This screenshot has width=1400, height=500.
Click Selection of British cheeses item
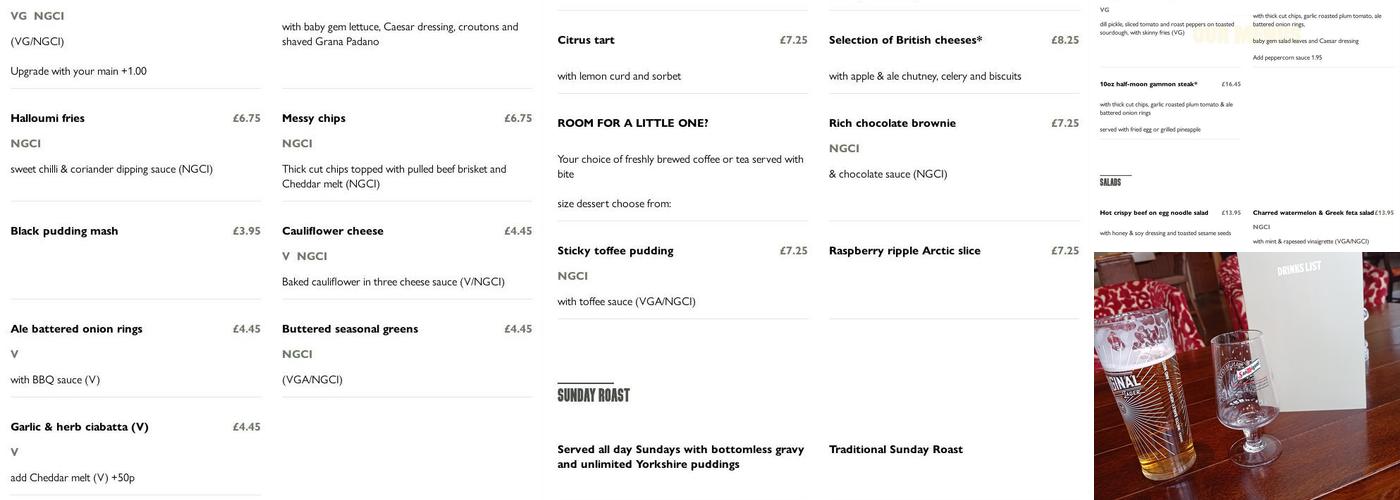point(905,40)
